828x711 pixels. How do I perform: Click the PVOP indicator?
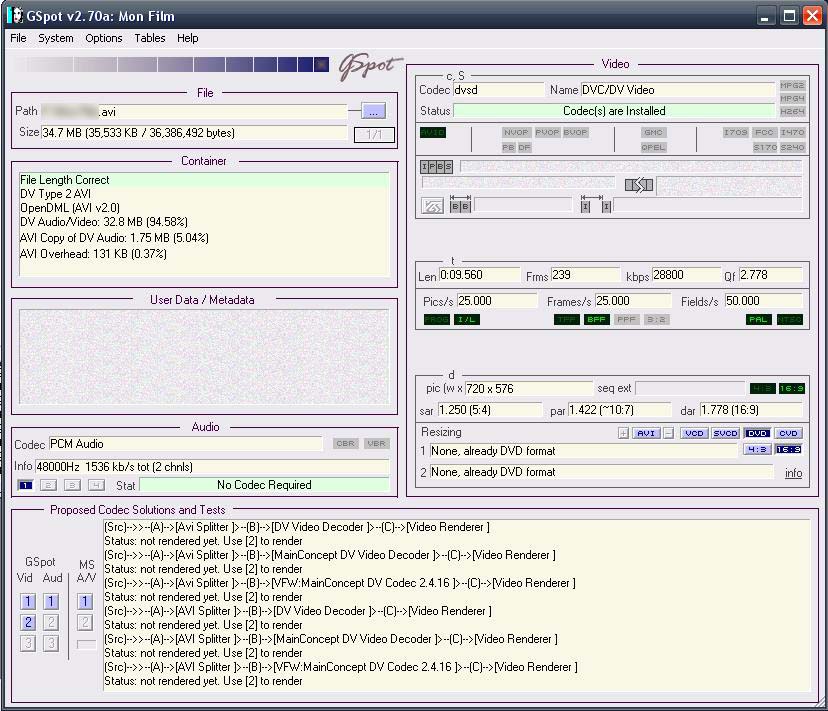(x=547, y=133)
